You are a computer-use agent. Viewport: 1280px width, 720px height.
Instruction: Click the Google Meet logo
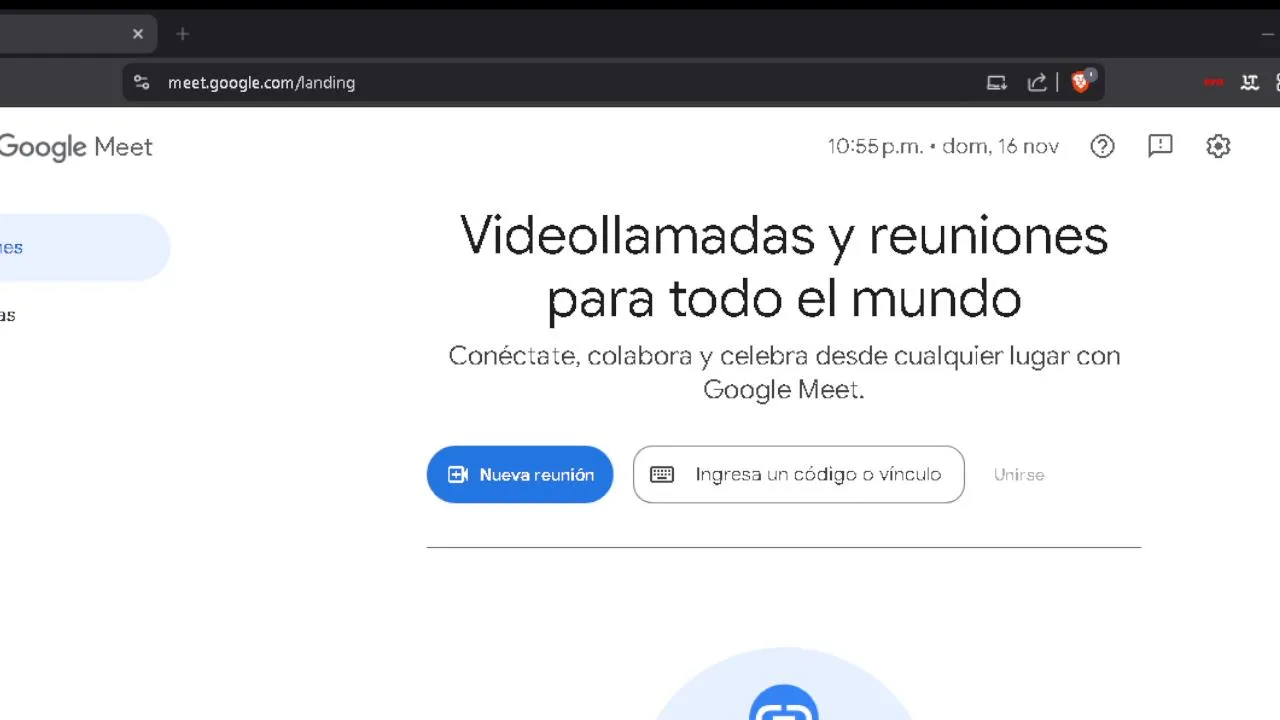click(x=76, y=147)
